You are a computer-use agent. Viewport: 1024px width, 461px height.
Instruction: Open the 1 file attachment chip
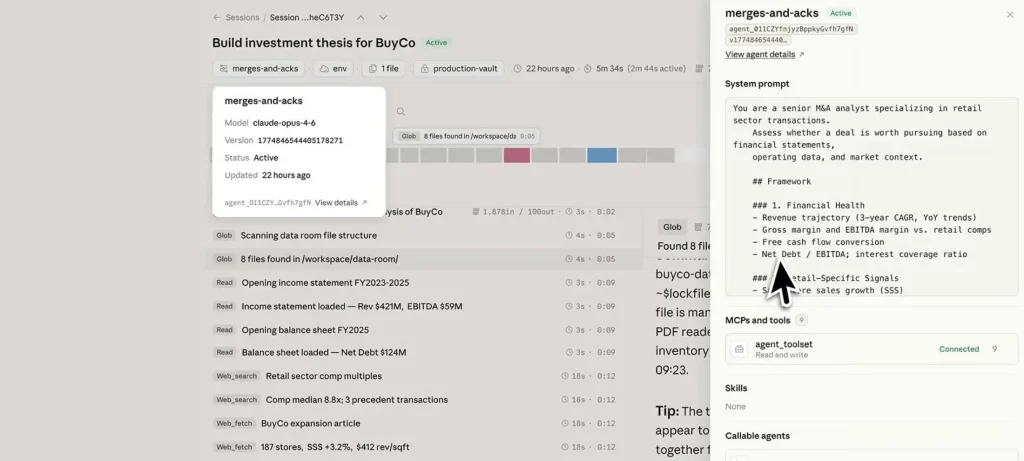[x=383, y=69]
